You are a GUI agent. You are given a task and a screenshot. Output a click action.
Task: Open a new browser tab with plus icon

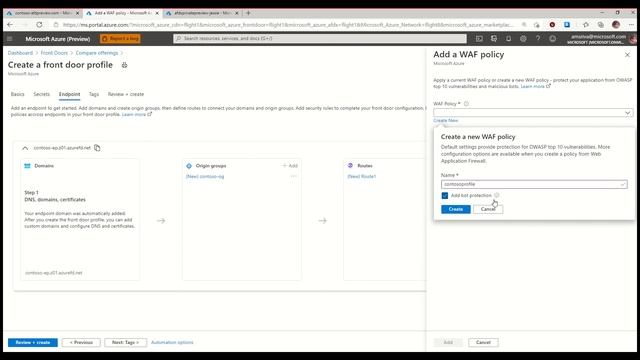(248, 13)
